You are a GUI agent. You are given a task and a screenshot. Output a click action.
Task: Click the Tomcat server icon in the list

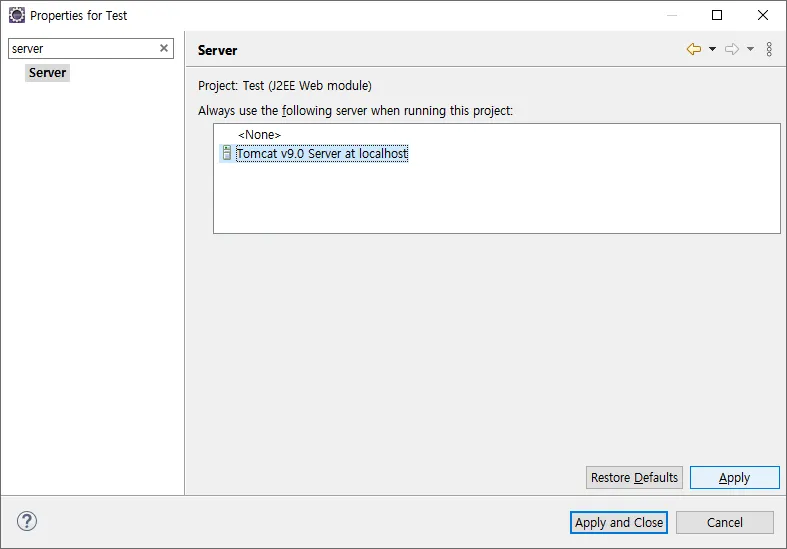(x=227, y=154)
